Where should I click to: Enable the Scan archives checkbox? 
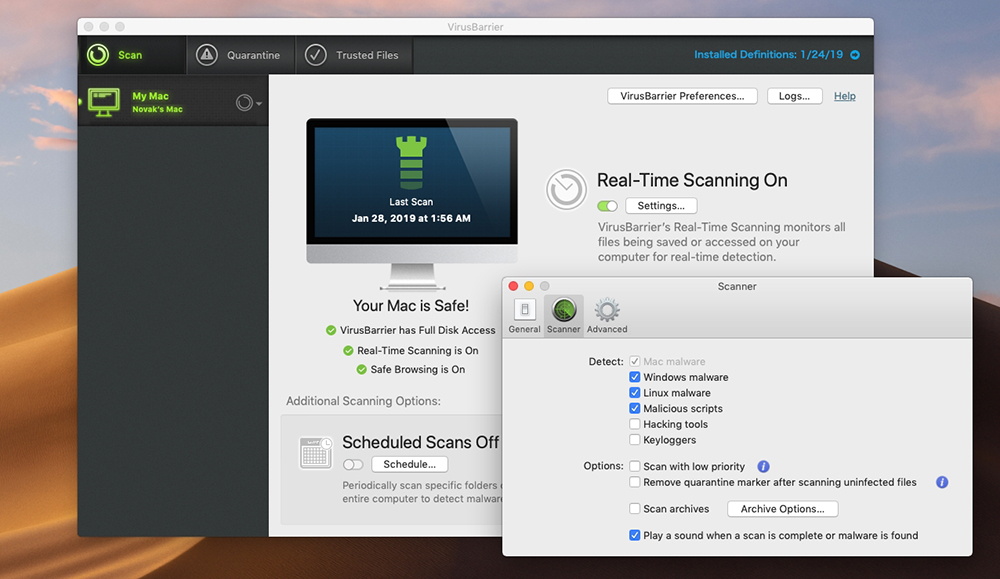coord(635,509)
